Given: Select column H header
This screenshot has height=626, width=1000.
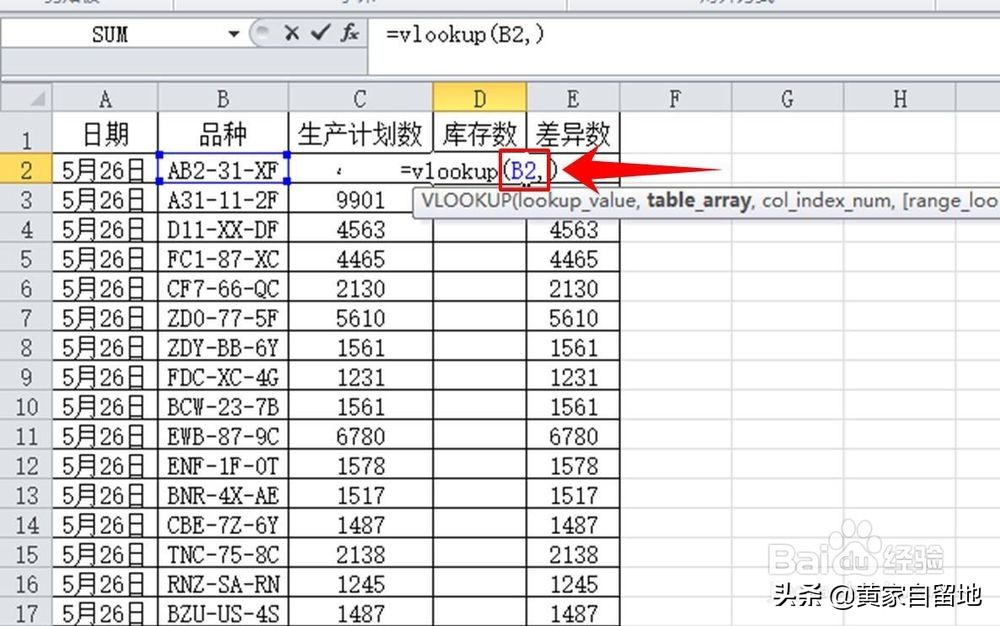Looking at the screenshot, I should click(899, 98).
